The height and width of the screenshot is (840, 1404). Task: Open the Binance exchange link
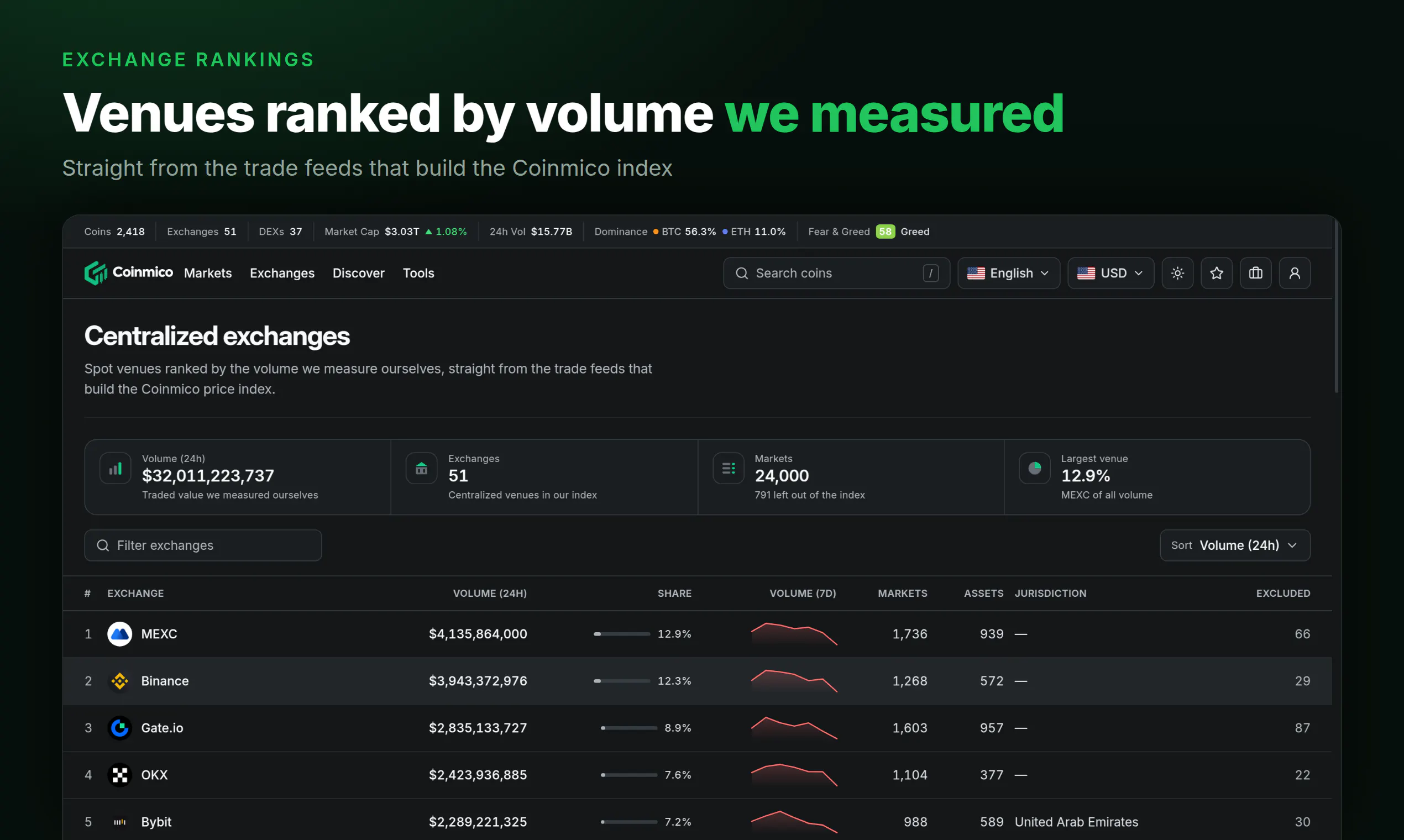click(165, 681)
